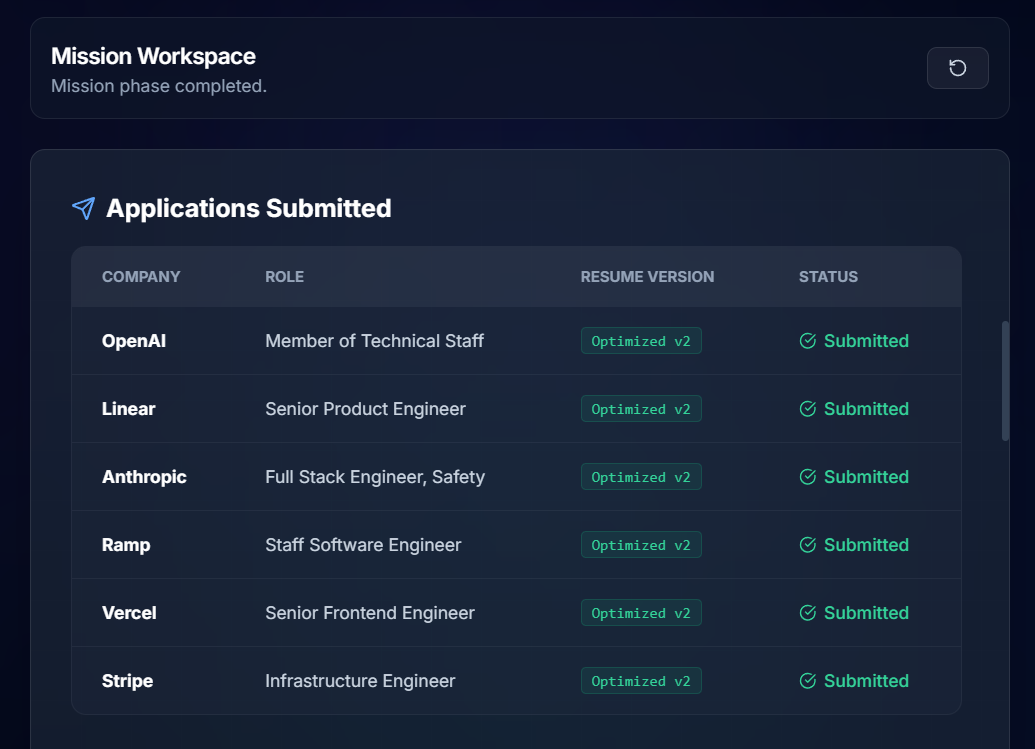Click the STATUS column header
The width and height of the screenshot is (1035, 749).
828,277
